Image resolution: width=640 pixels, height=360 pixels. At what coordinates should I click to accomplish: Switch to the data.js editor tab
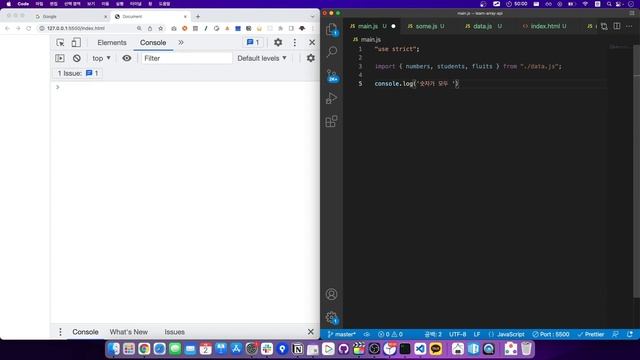tap(482, 26)
